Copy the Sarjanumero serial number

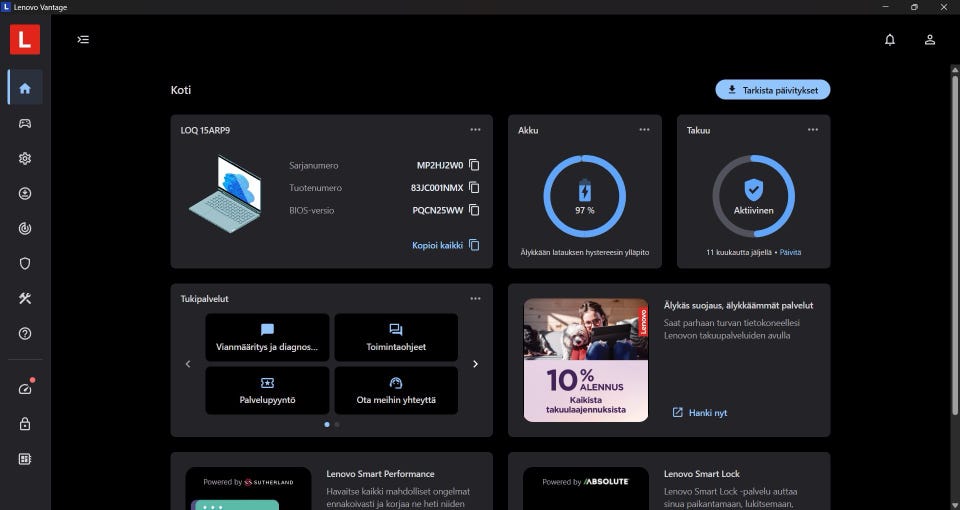click(x=474, y=165)
